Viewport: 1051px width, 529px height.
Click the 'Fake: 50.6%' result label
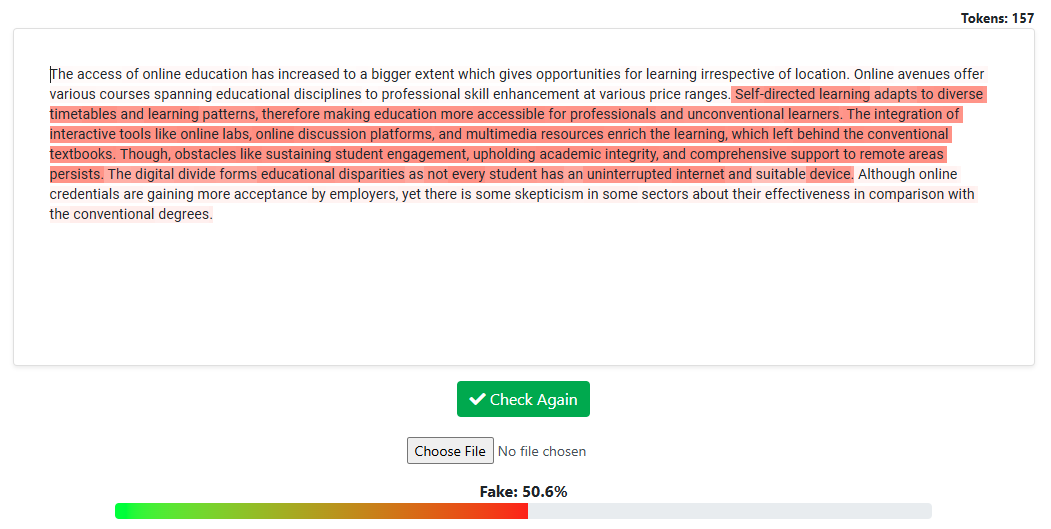[523, 491]
